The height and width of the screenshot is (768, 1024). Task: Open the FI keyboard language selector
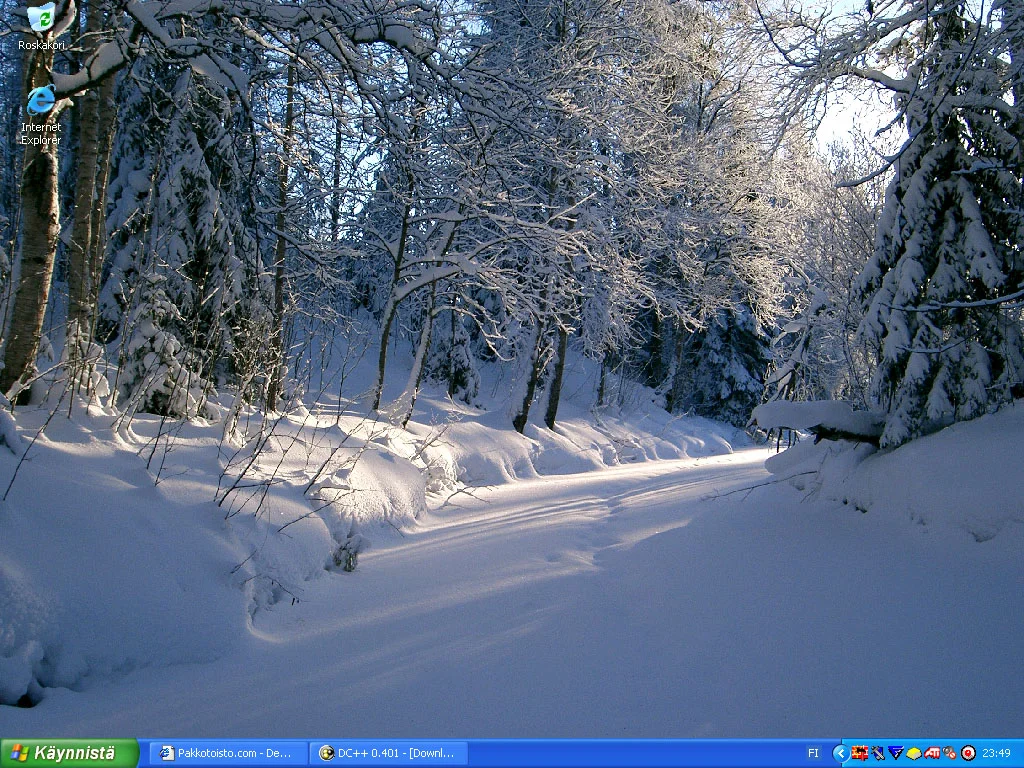tap(813, 753)
